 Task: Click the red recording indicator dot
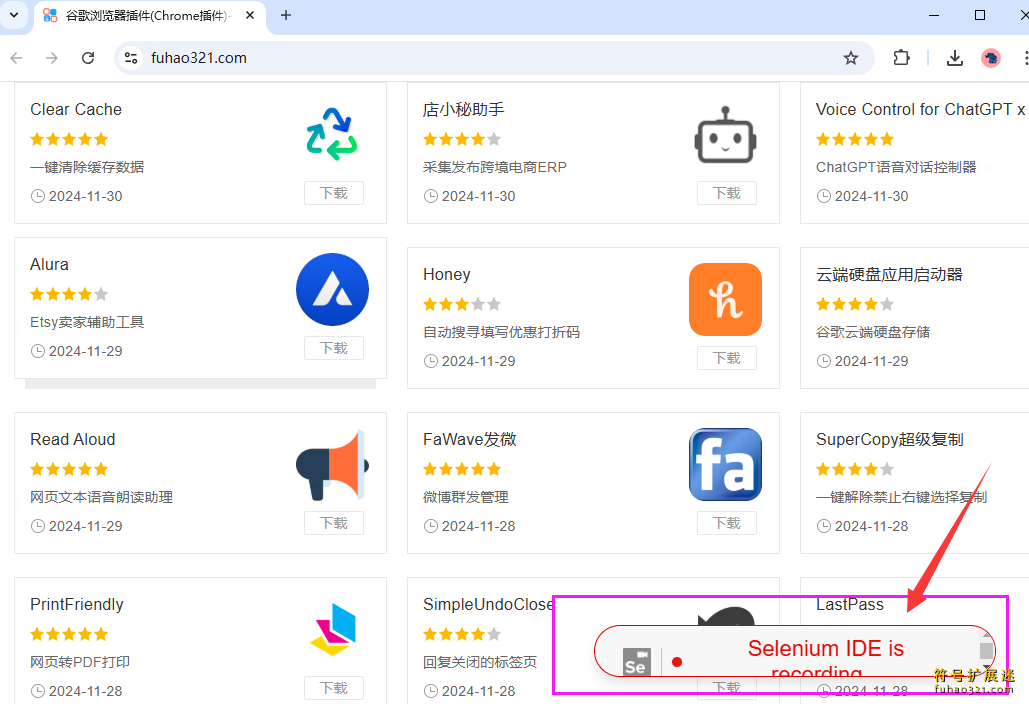point(677,662)
